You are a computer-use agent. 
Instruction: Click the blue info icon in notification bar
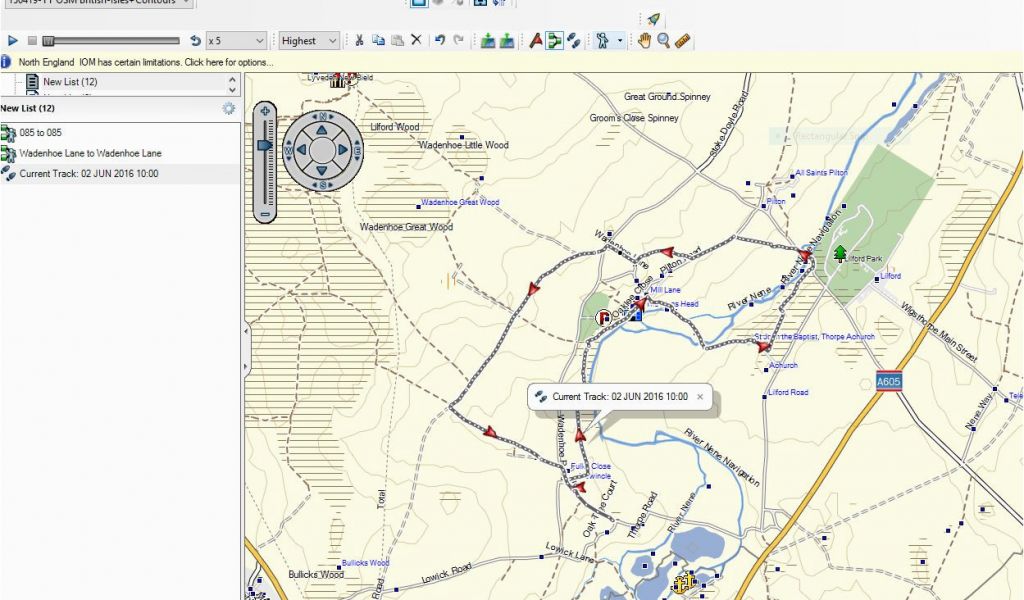(x=6, y=62)
